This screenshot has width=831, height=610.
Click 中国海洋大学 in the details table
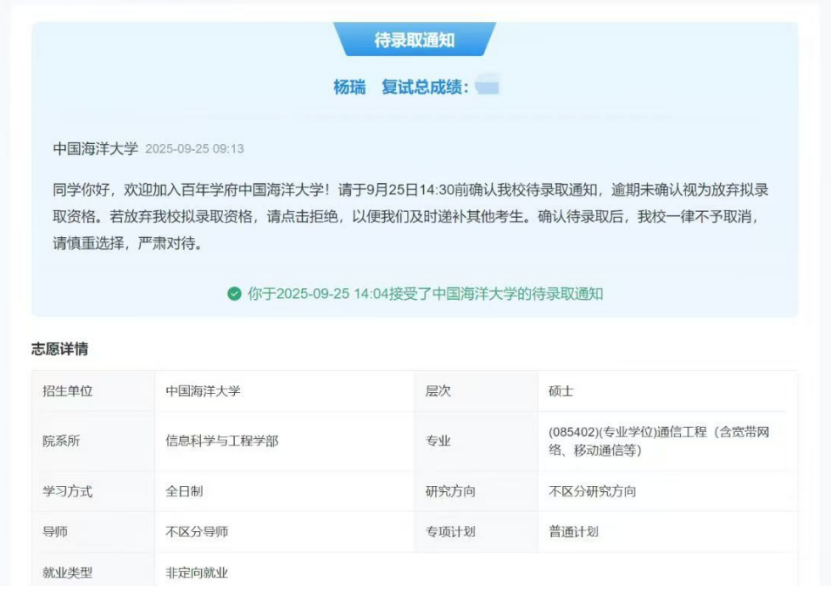tap(203, 391)
